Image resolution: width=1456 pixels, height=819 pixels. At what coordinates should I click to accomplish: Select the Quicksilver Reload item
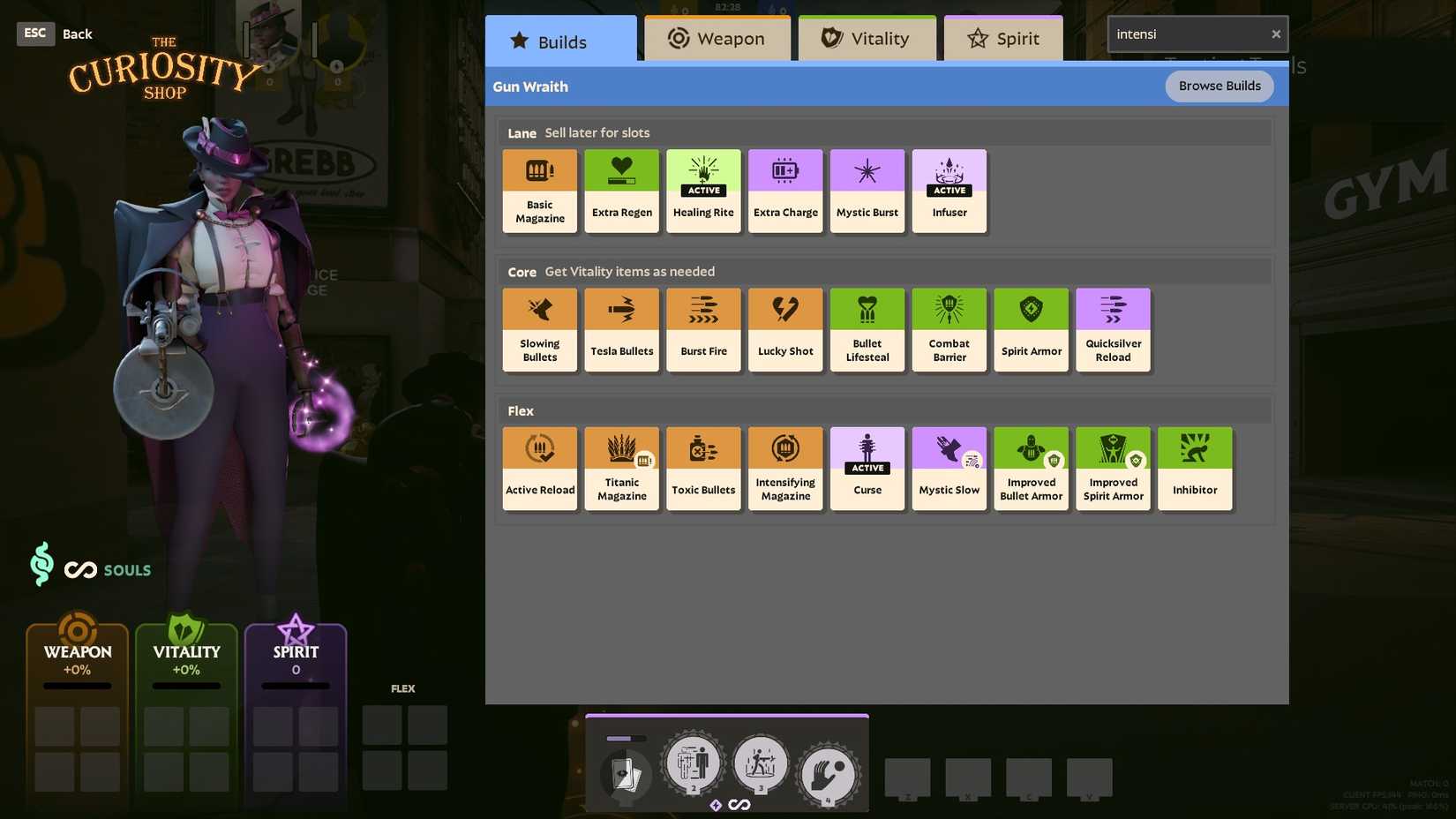click(1113, 329)
